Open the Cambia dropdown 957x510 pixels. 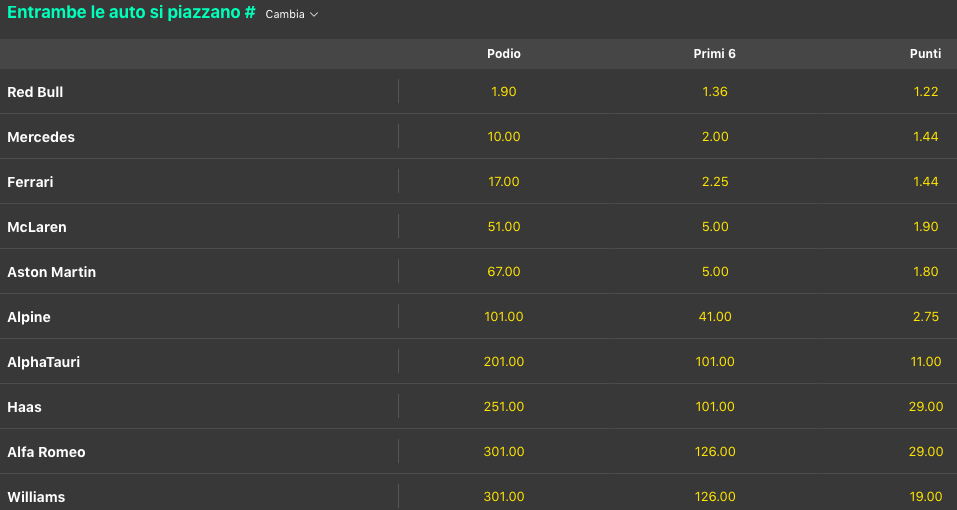tap(292, 15)
